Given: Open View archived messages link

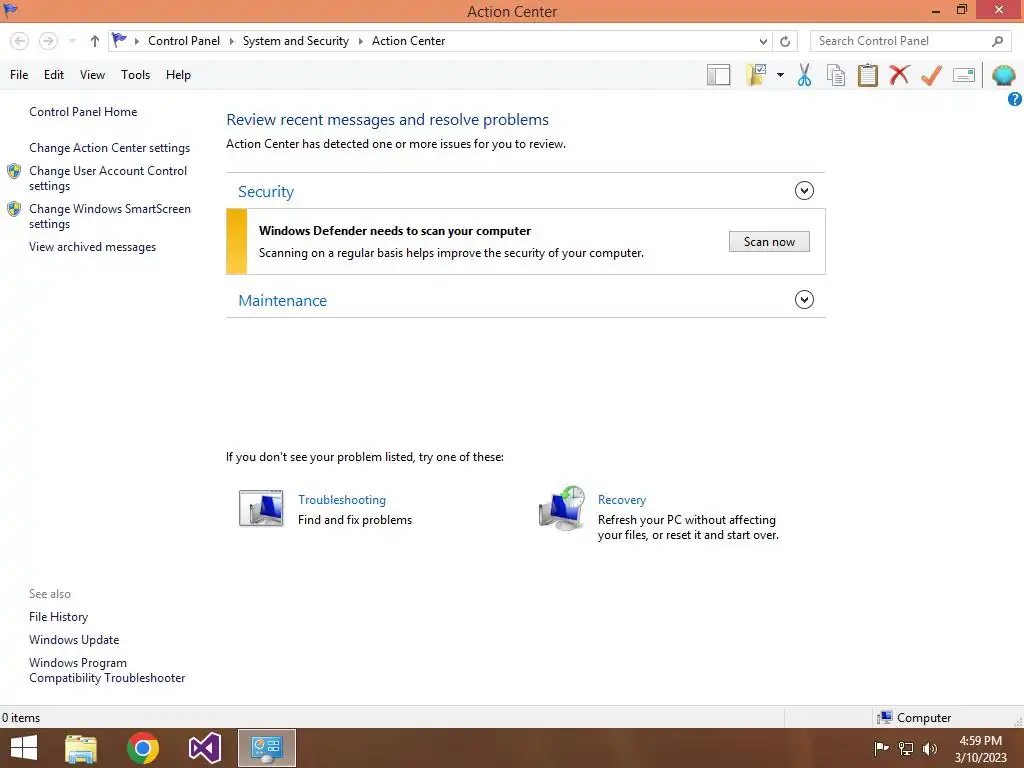Looking at the screenshot, I should point(92,247).
